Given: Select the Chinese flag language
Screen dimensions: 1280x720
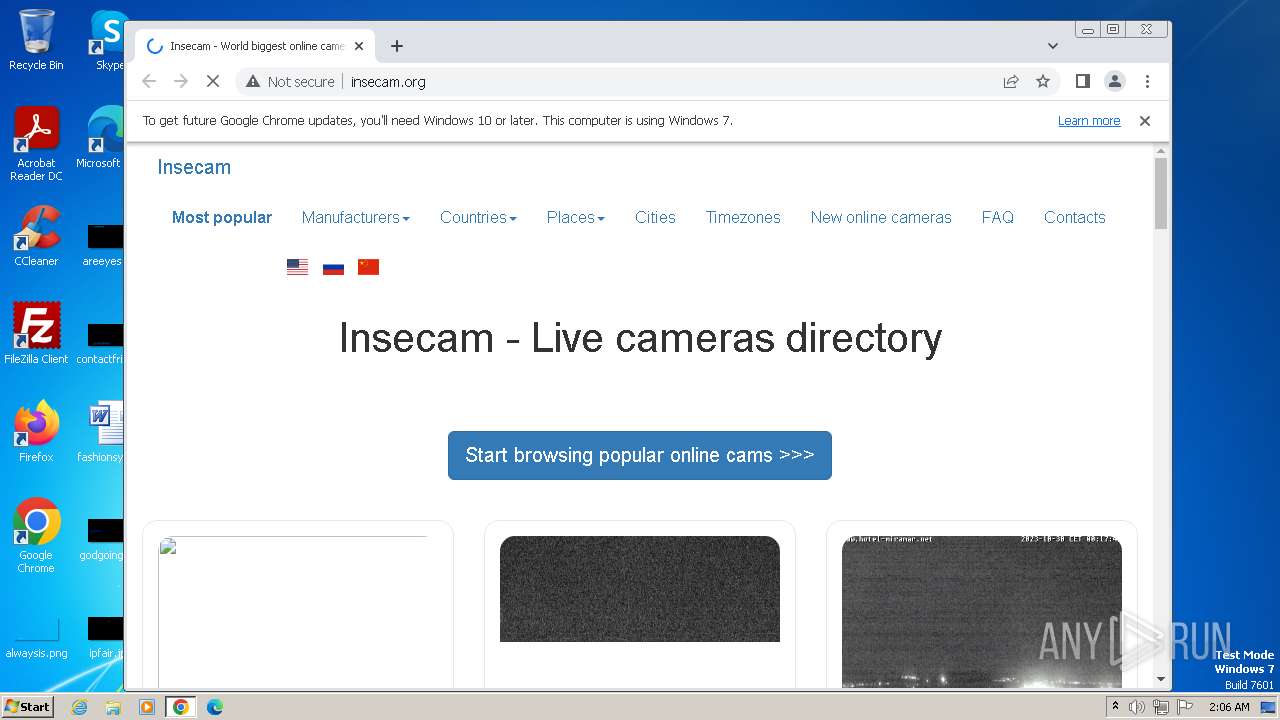Looking at the screenshot, I should (369, 267).
